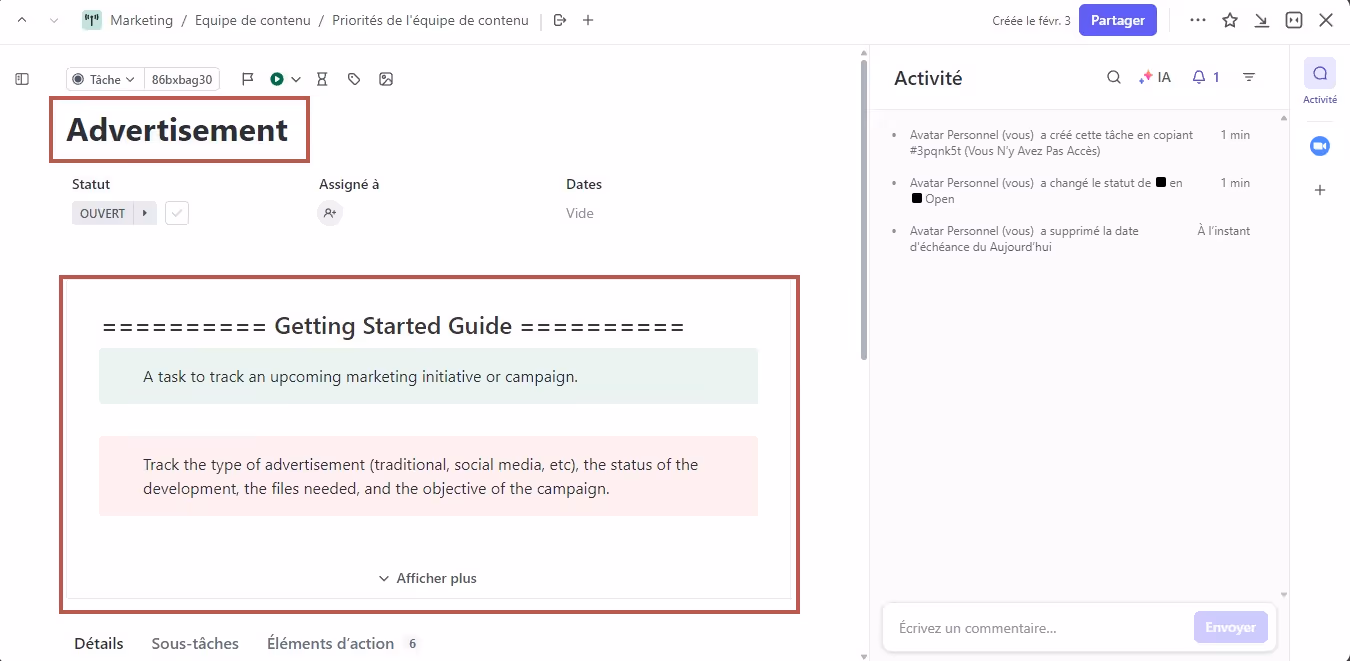The height and width of the screenshot is (661, 1350).
Task: Switch to the Sous-tâches tab
Action: click(195, 644)
